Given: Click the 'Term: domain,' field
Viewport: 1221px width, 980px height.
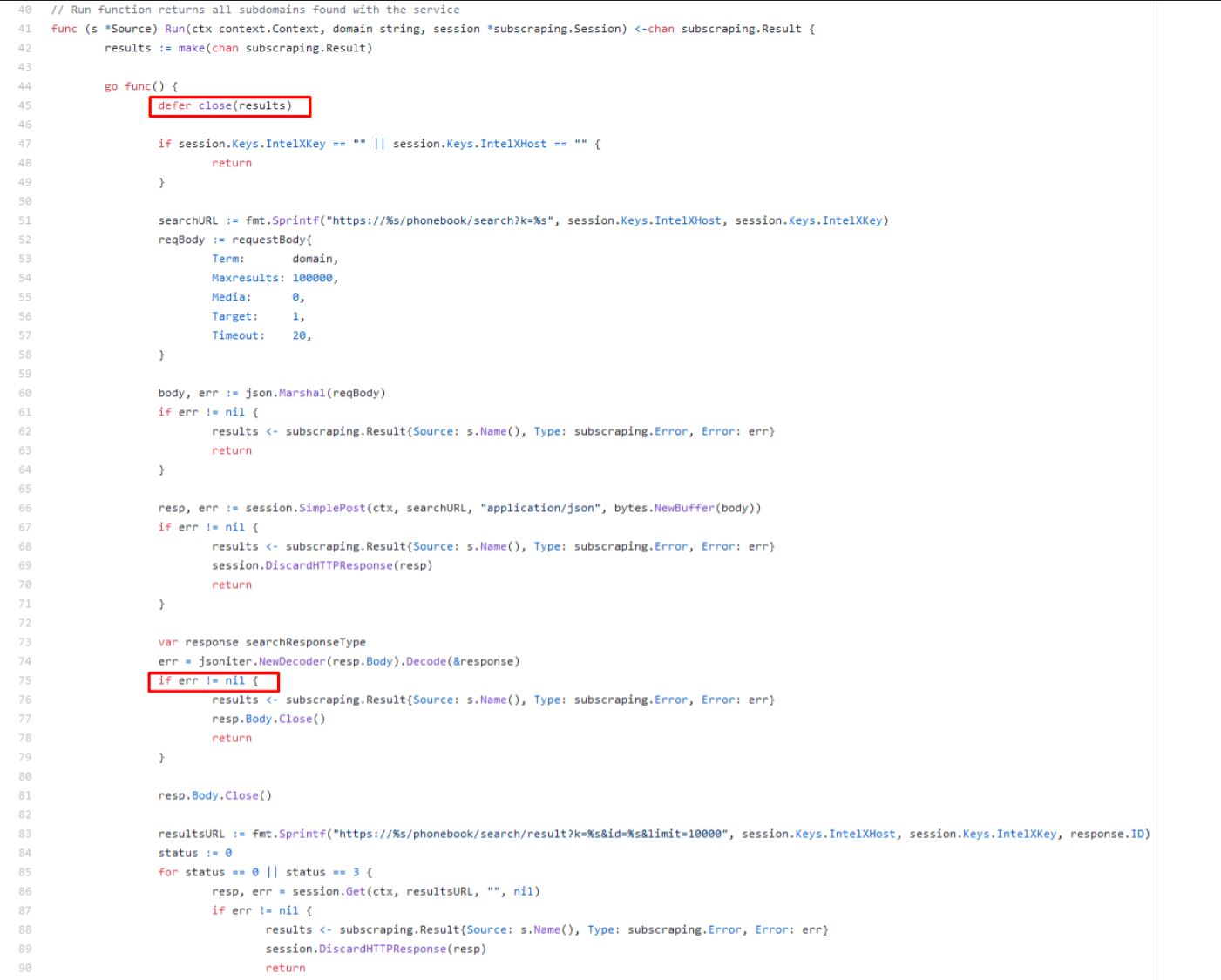Looking at the screenshot, I should click(275, 259).
